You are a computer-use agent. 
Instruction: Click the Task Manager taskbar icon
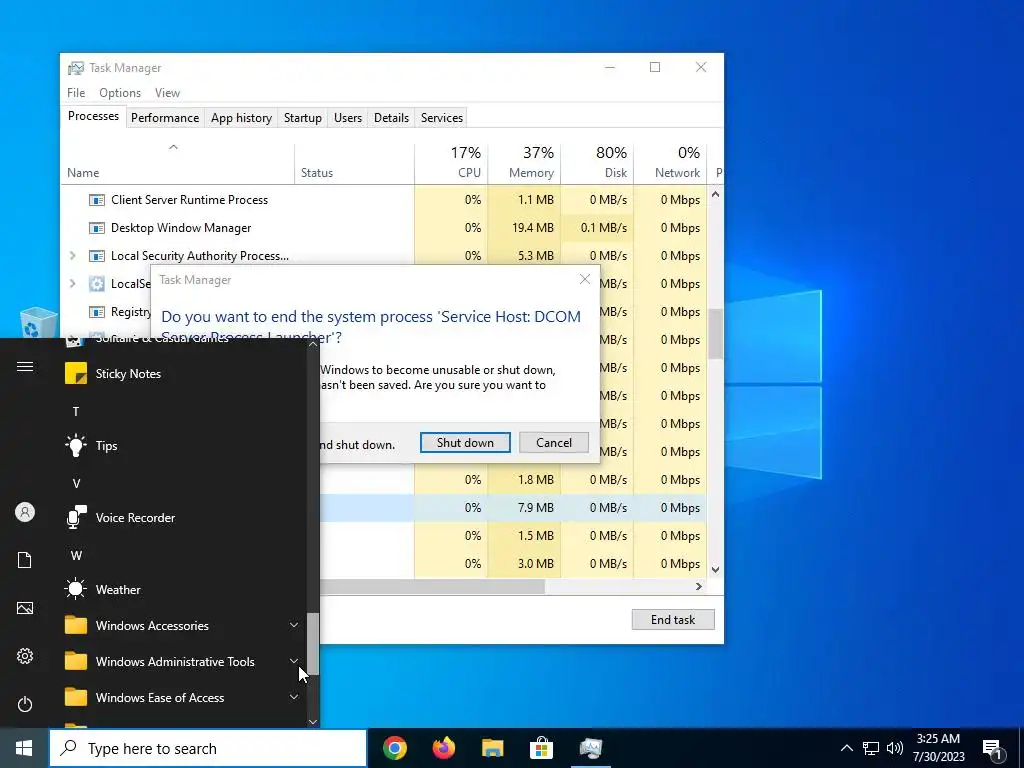tap(590, 748)
